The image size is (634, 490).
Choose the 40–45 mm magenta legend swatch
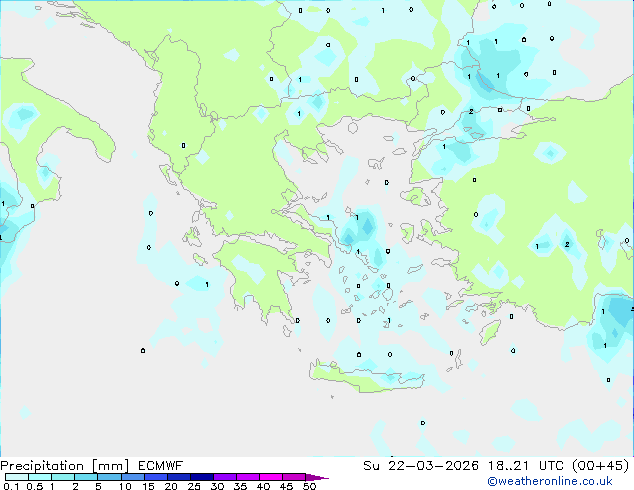[x=271, y=477]
